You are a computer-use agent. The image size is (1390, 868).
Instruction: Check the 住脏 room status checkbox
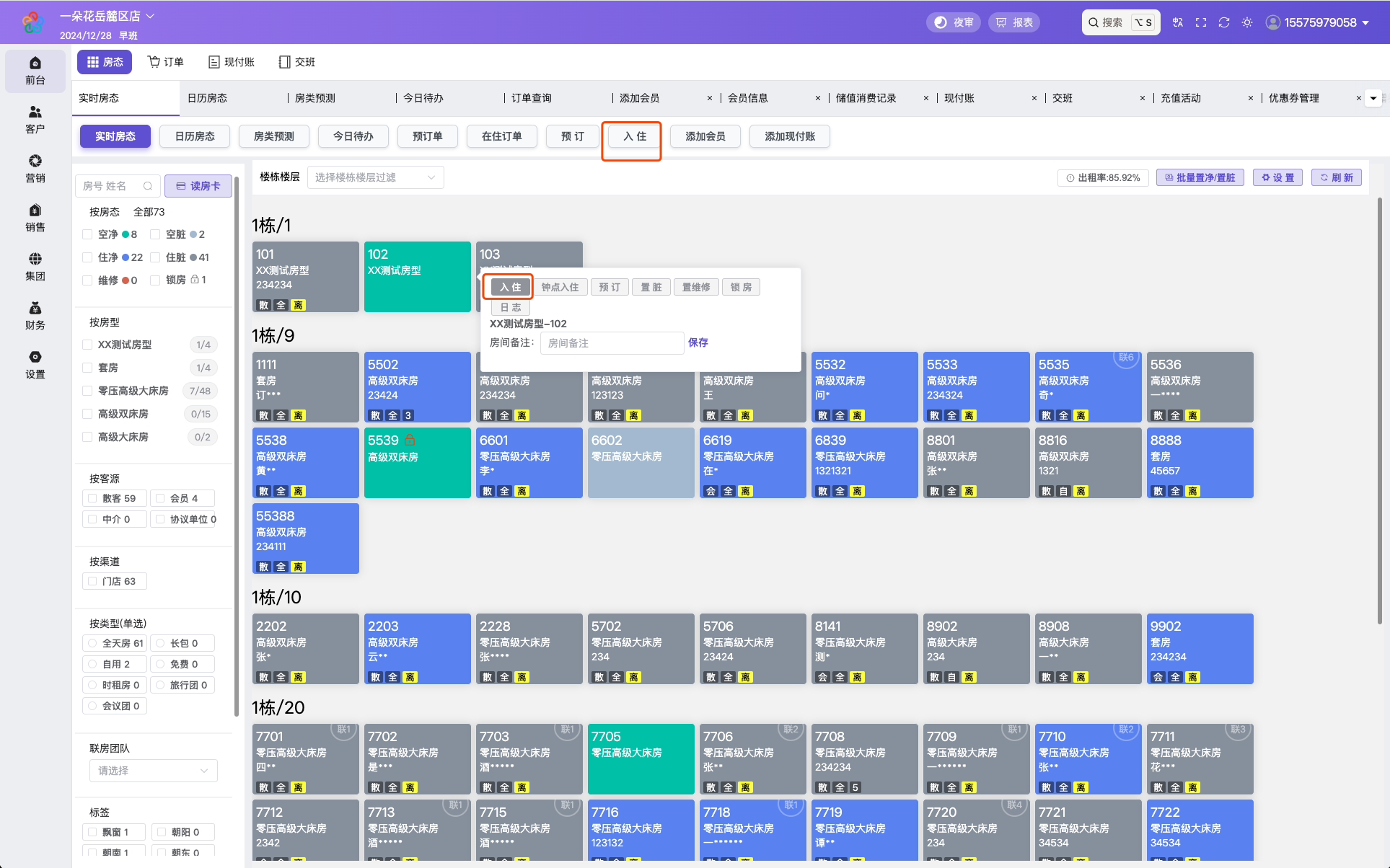coord(155,257)
